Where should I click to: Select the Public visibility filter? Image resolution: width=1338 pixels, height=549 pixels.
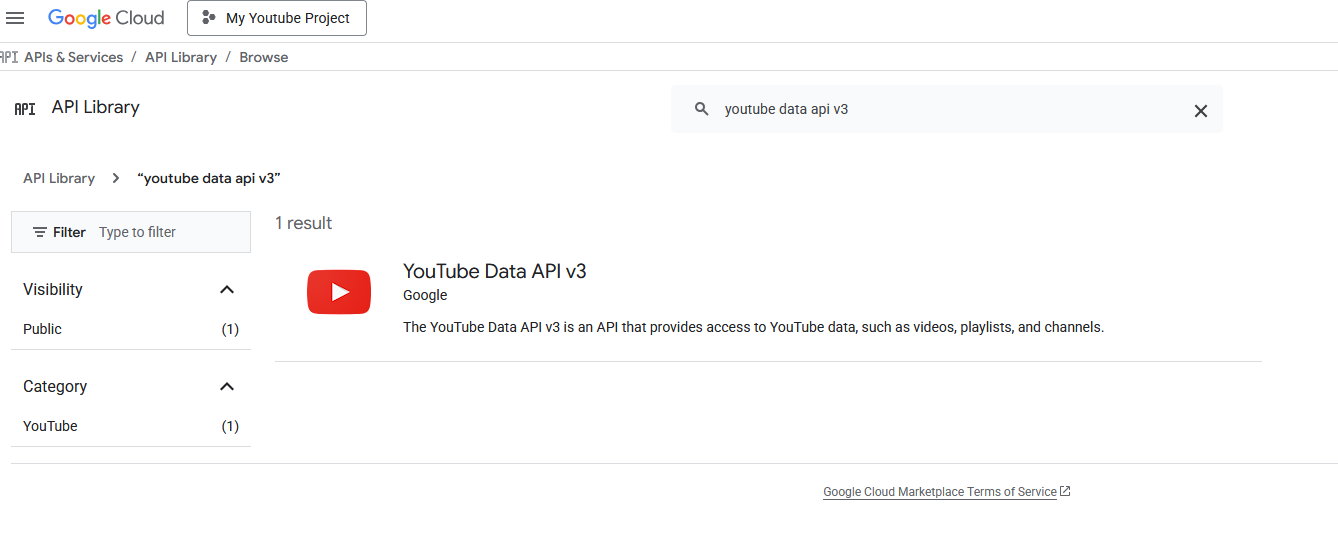[43, 329]
